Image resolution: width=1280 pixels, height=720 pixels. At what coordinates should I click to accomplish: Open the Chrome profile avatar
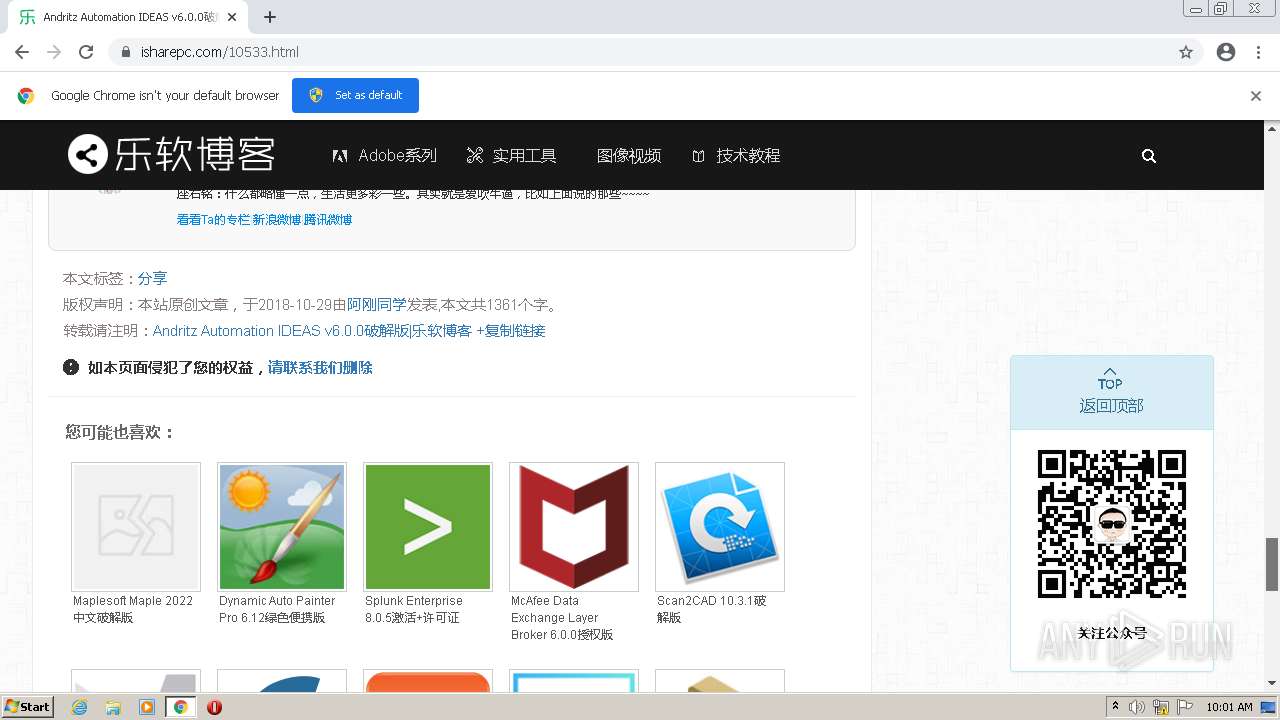click(1226, 52)
